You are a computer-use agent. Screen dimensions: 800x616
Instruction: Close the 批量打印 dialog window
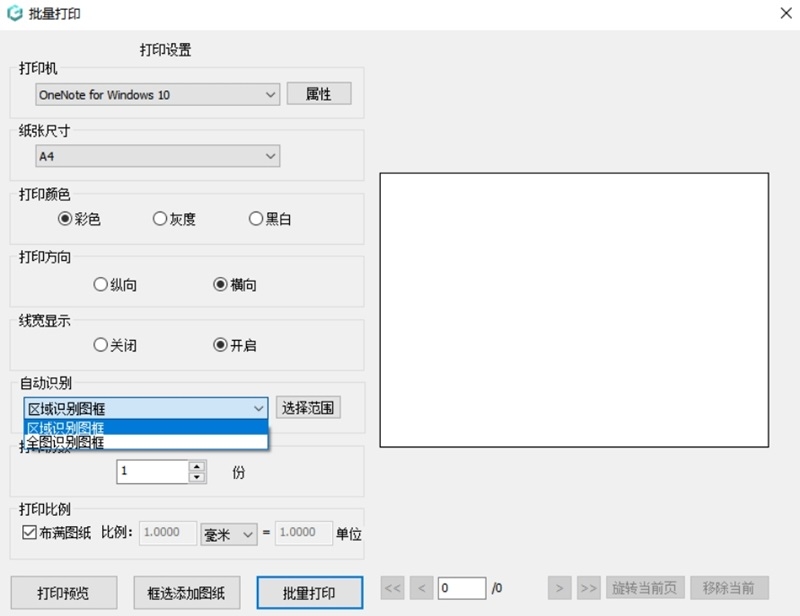point(786,13)
